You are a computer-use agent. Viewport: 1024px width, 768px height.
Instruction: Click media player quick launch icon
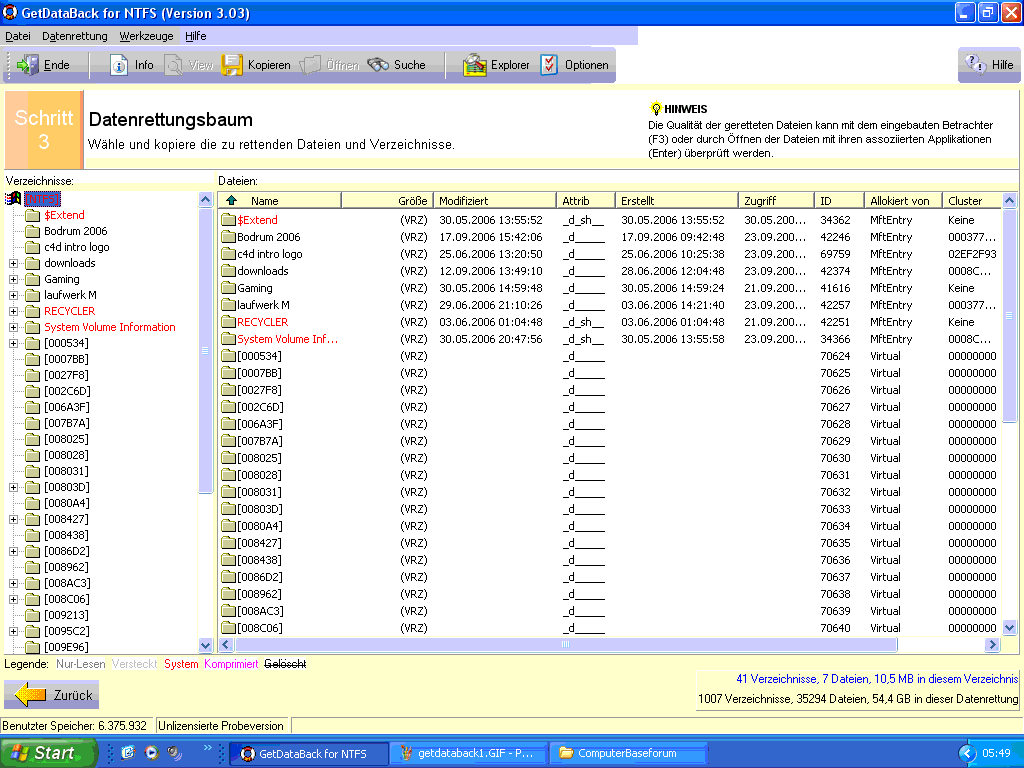click(x=152, y=753)
